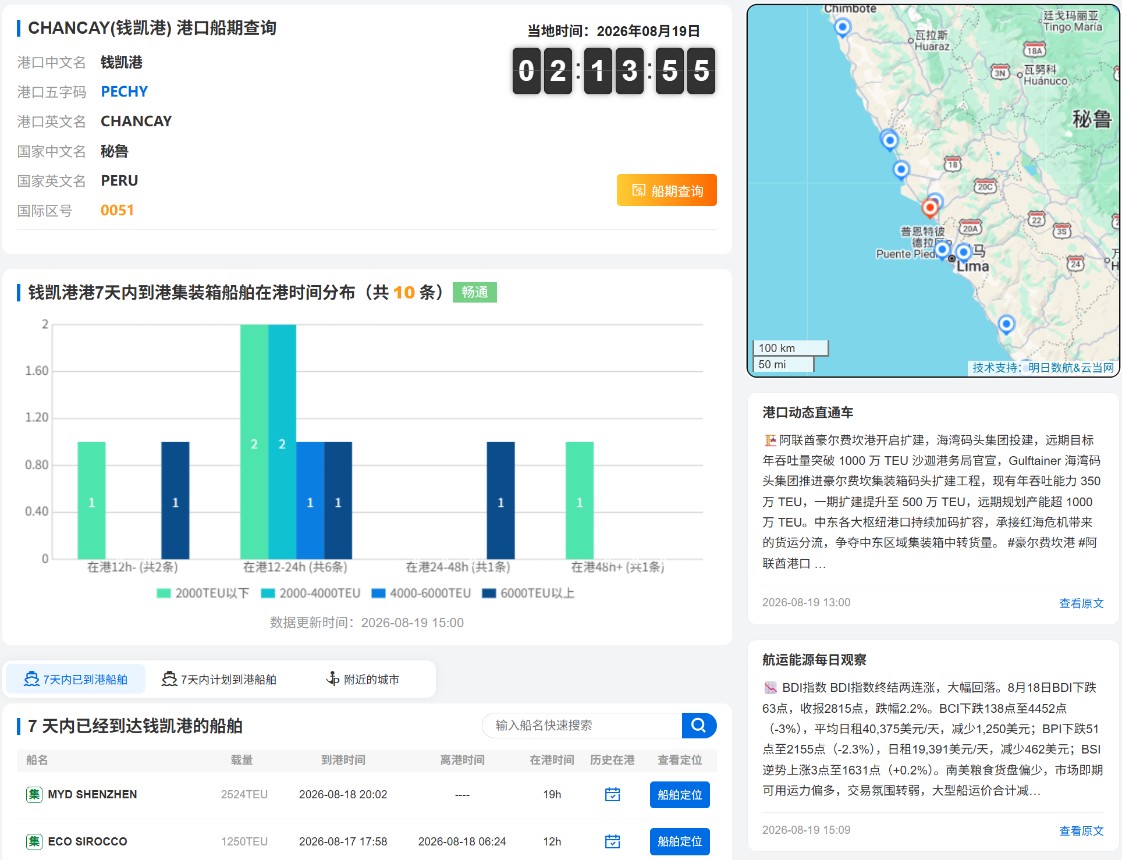The width and height of the screenshot is (1122, 860).
Task: Open the PECHY port code link
Action: [125, 92]
